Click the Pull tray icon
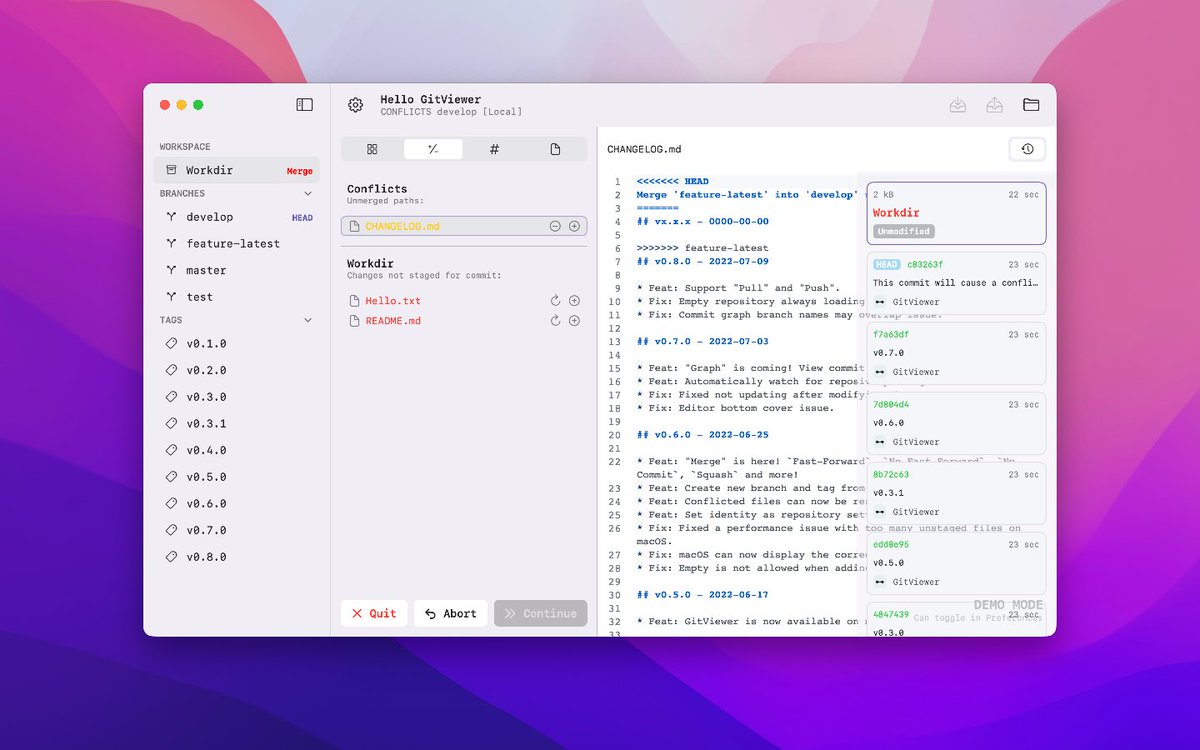This screenshot has height=750, width=1200. pyautogui.click(x=958, y=105)
